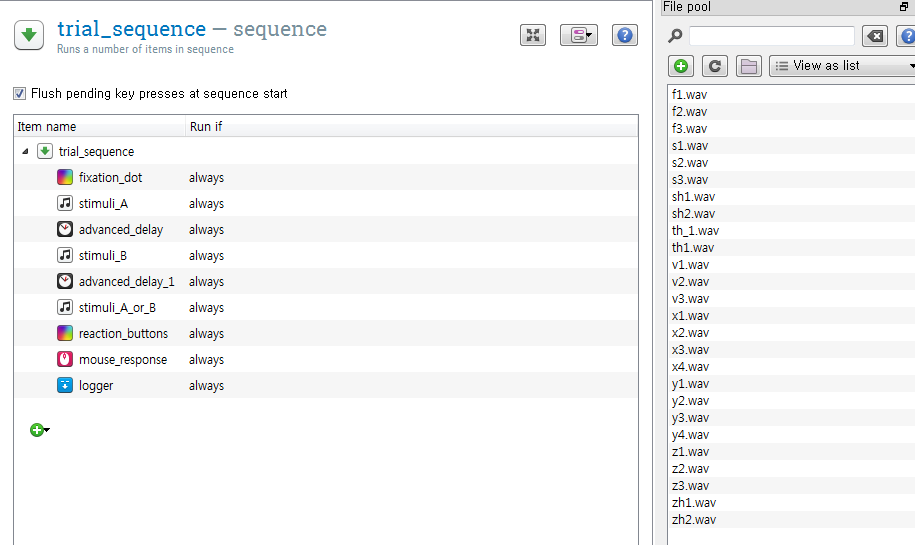The image size is (915, 545).
Task: Add a file to the pool
Action: [x=681, y=66]
